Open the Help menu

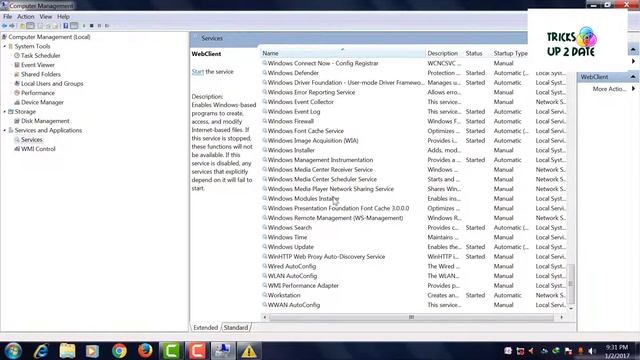(63, 17)
